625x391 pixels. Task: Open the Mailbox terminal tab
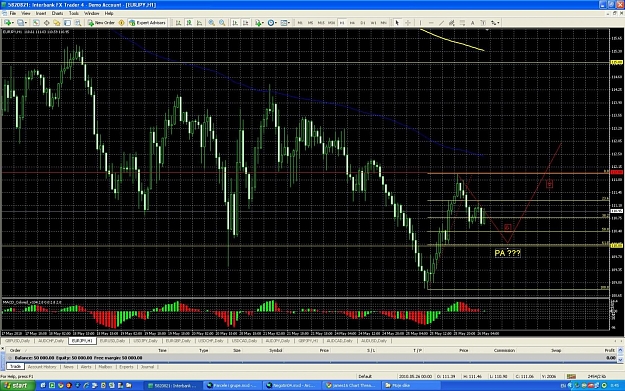click(105, 367)
